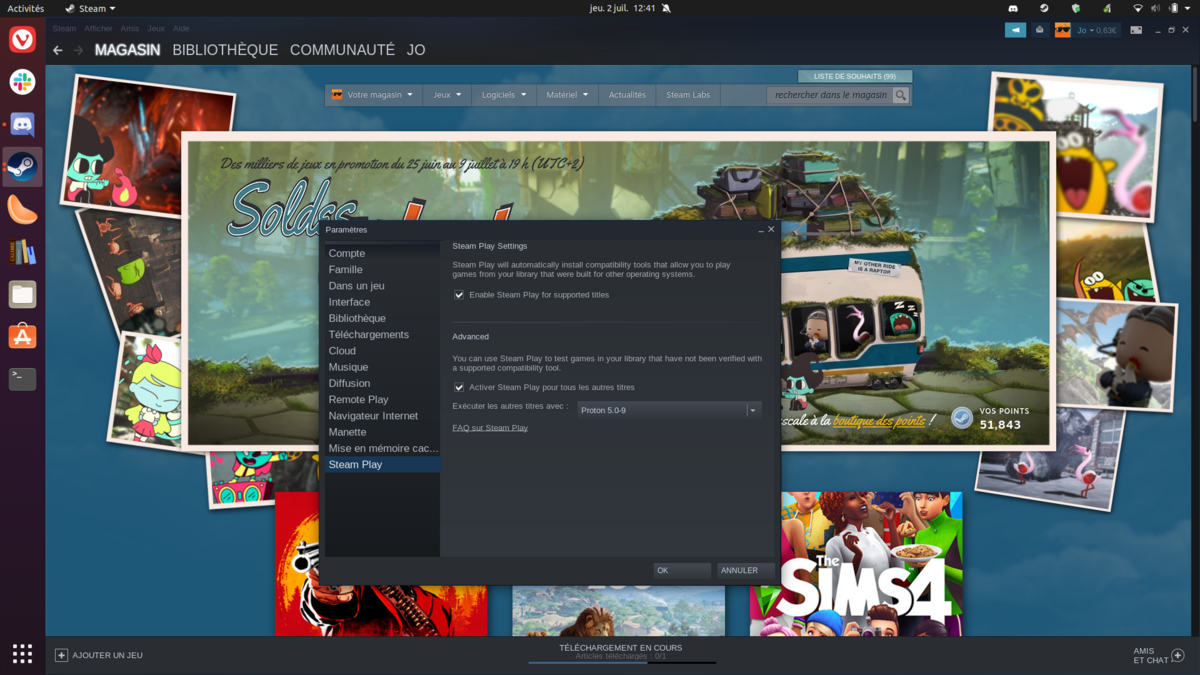Select Remote Play settings category
Screen dimensions: 1200x675
click(382, 399)
